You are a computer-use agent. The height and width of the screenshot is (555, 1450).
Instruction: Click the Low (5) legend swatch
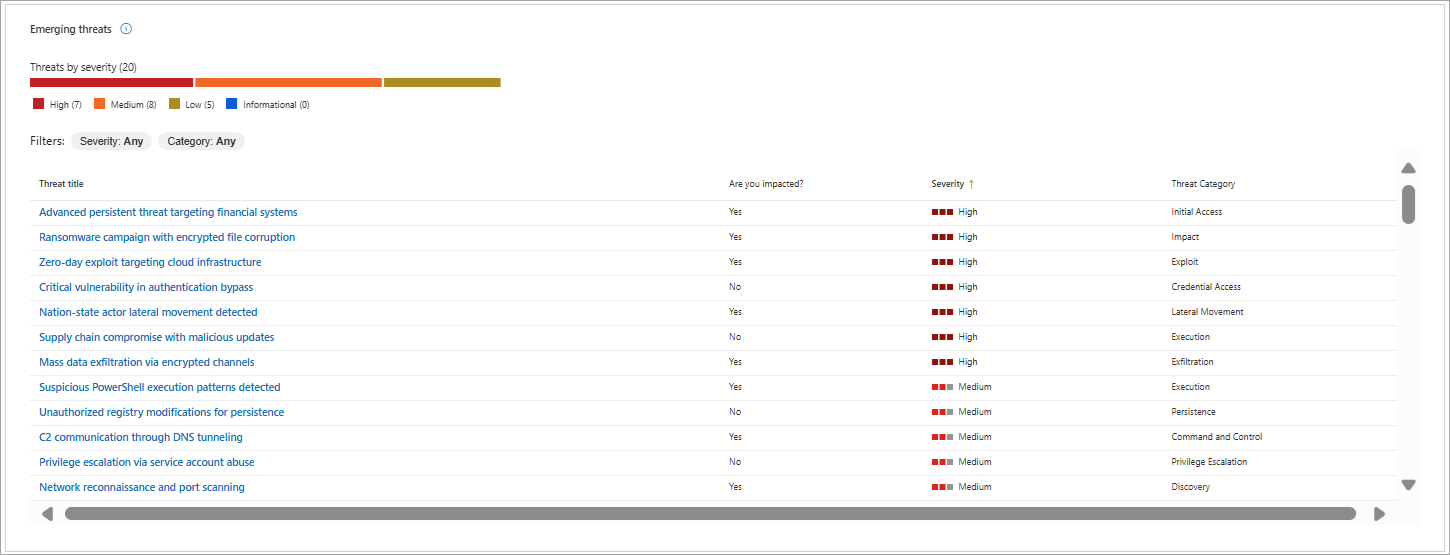(174, 104)
